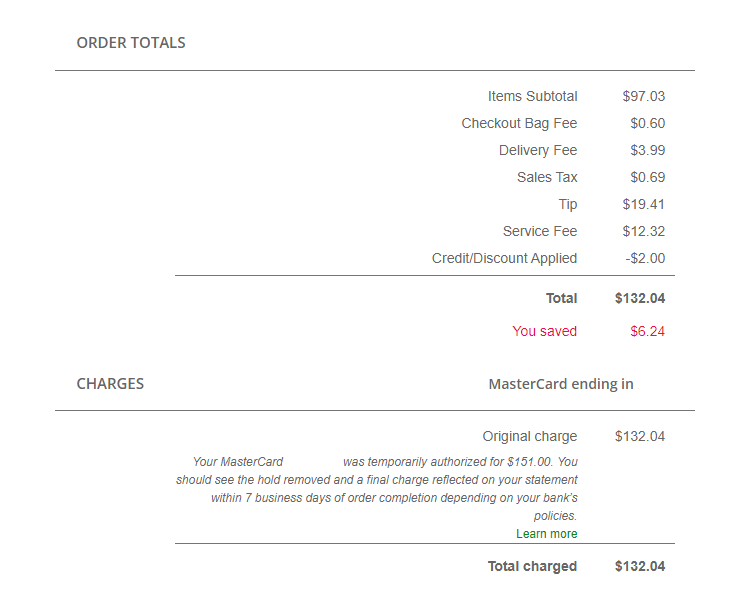
Task: Click the -$2.00 discount amount
Action: [x=645, y=259]
